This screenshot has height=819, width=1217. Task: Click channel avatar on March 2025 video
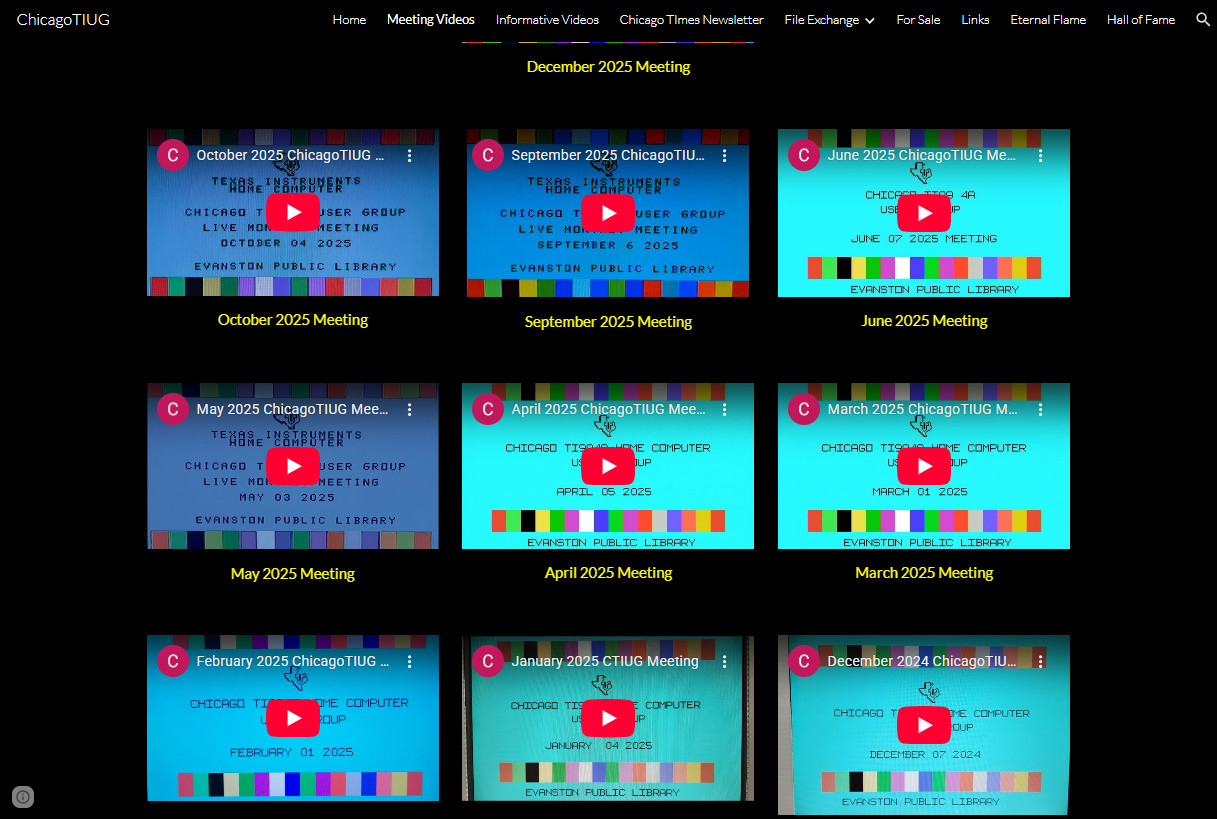point(803,410)
